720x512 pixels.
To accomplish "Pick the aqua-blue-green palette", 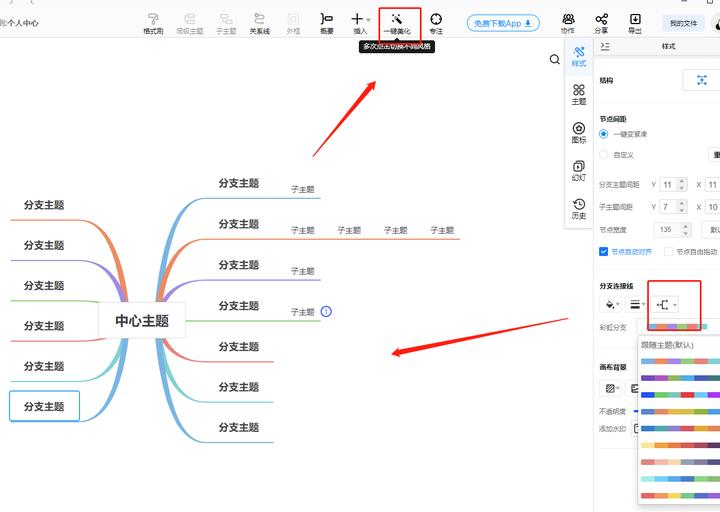I will [x=680, y=479].
